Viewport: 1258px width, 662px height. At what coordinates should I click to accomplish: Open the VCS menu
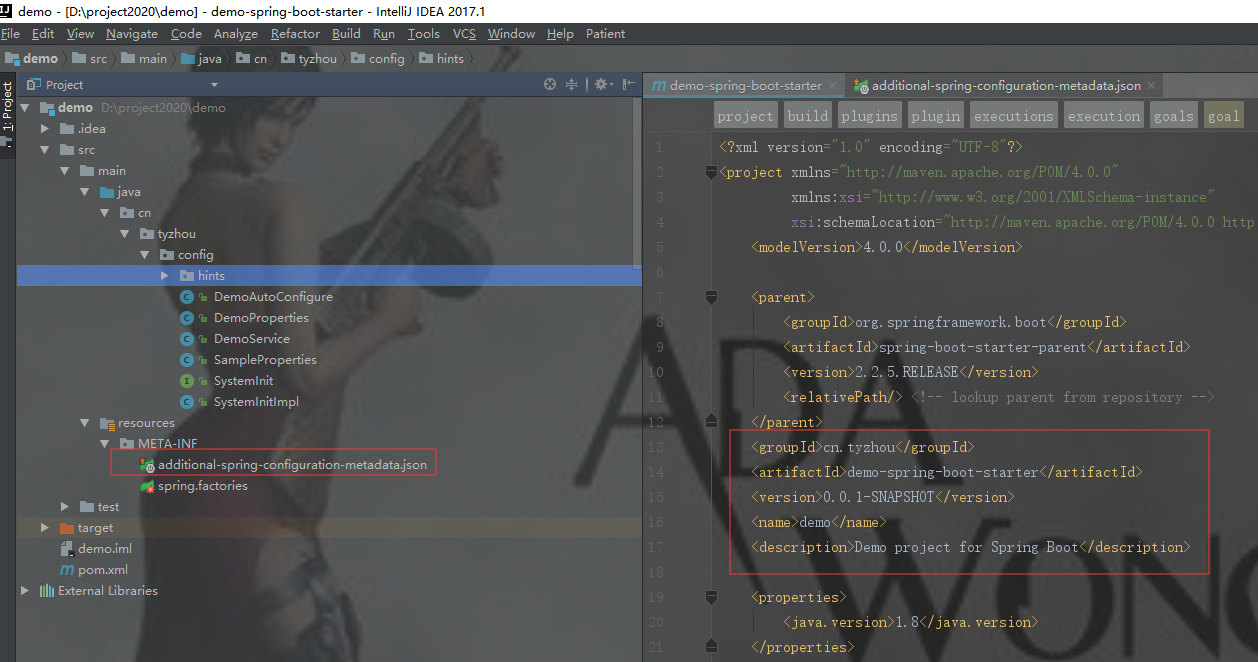464,34
